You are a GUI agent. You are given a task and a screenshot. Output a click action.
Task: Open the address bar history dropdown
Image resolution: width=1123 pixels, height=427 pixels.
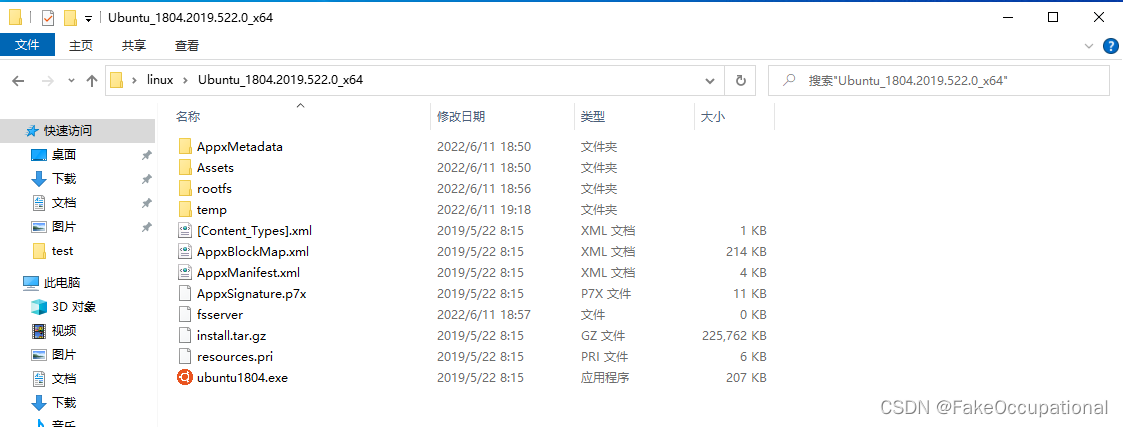pos(710,80)
